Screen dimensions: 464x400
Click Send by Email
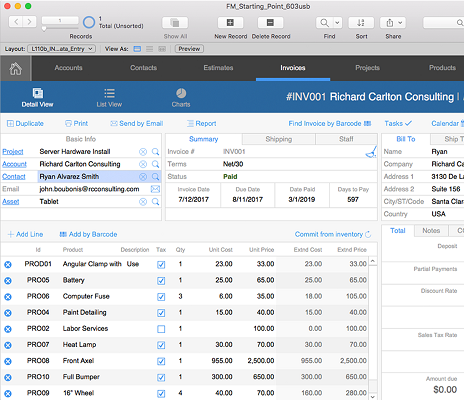tap(137, 123)
